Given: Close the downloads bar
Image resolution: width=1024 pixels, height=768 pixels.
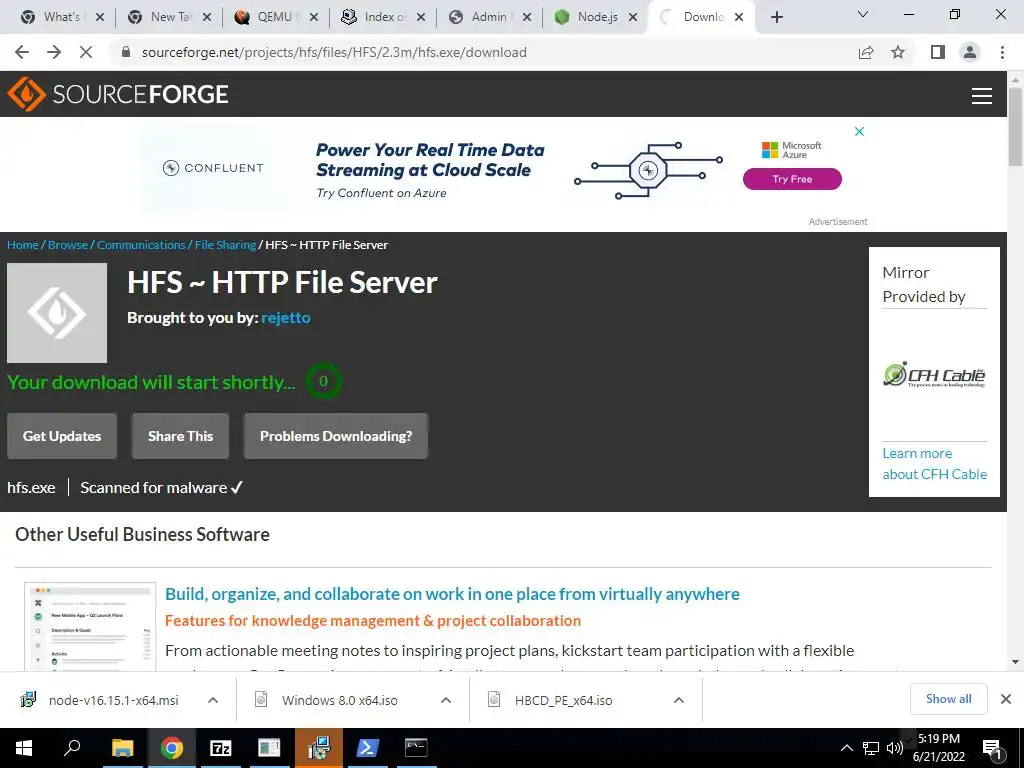Looking at the screenshot, I should coord(1006,699).
